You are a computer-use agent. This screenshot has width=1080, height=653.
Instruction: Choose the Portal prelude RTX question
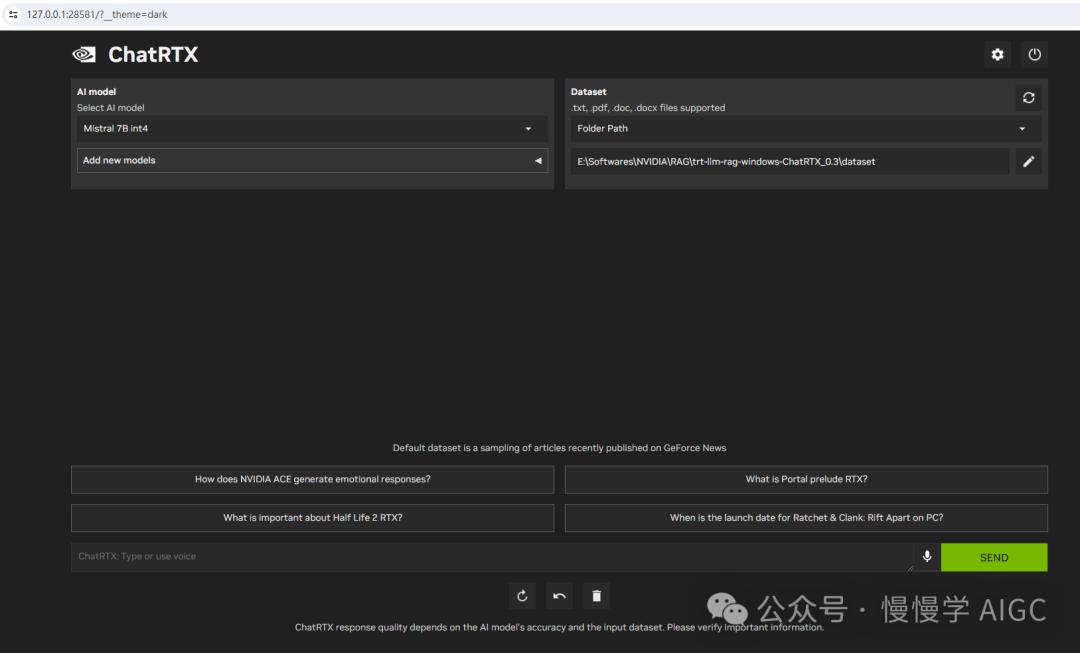[x=806, y=479]
